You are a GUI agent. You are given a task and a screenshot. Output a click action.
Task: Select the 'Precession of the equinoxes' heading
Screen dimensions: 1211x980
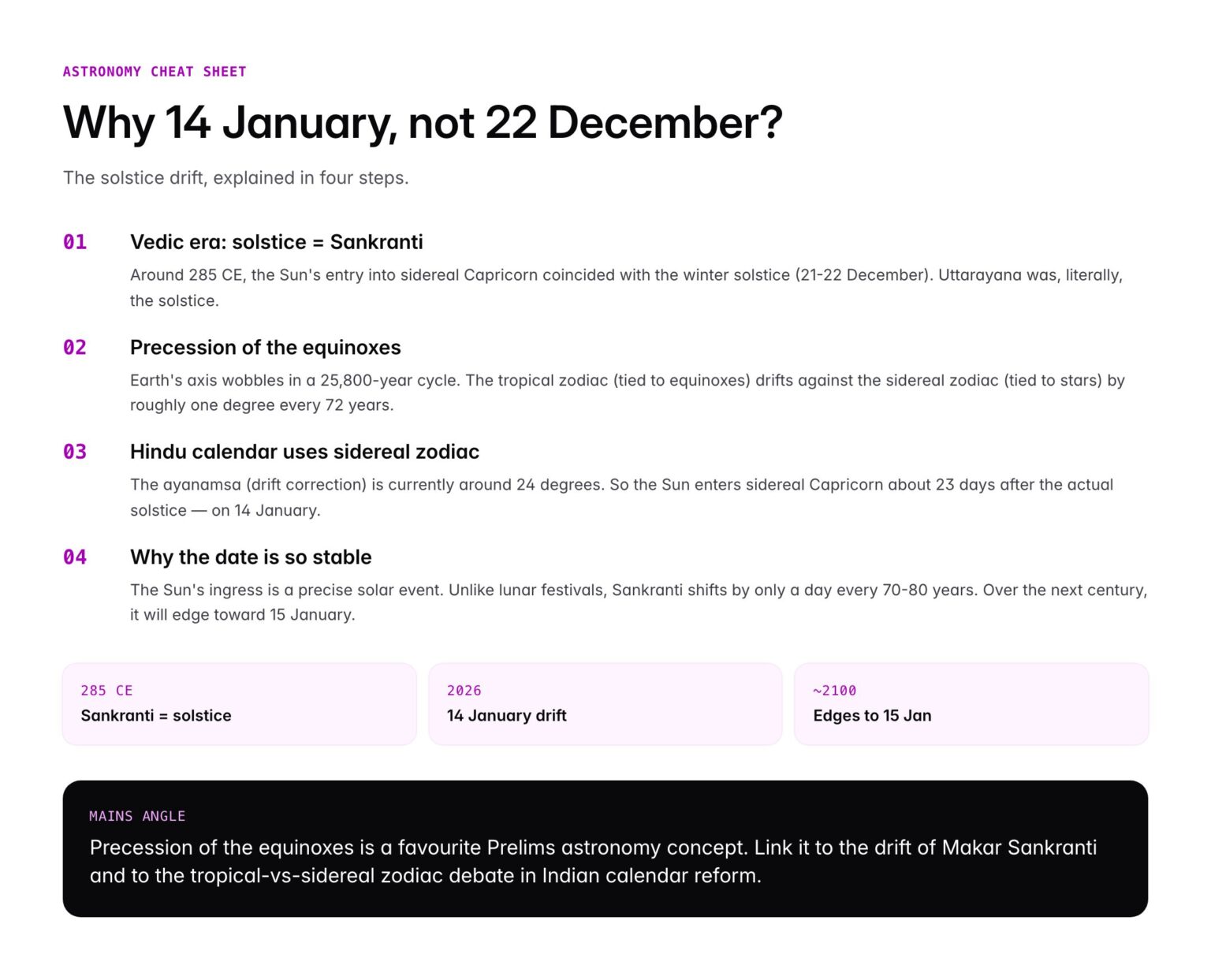click(x=265, y=348)
